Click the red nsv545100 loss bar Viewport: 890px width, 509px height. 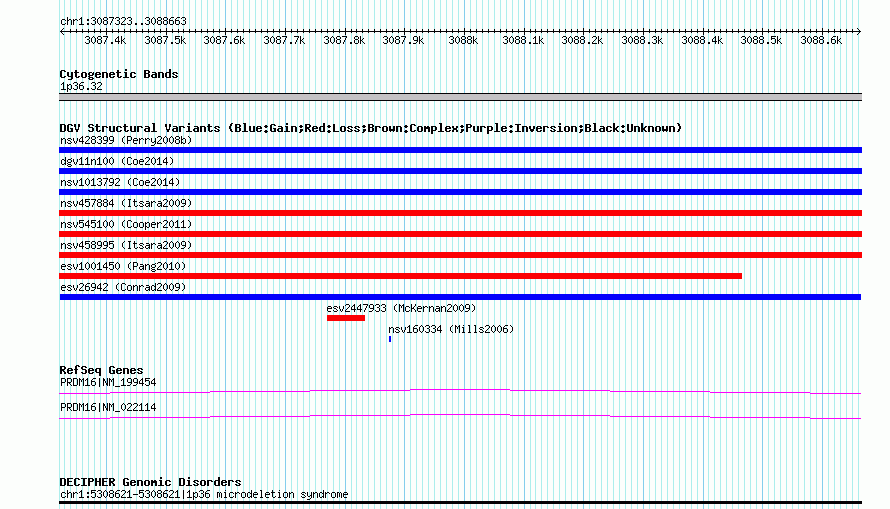point(460,234)
